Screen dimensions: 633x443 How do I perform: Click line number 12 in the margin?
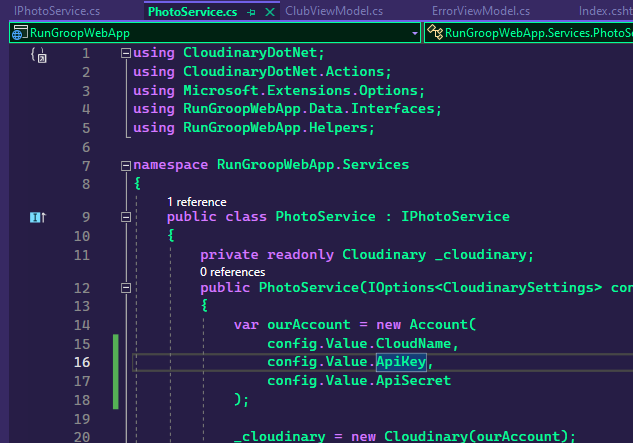coord(82,288)
